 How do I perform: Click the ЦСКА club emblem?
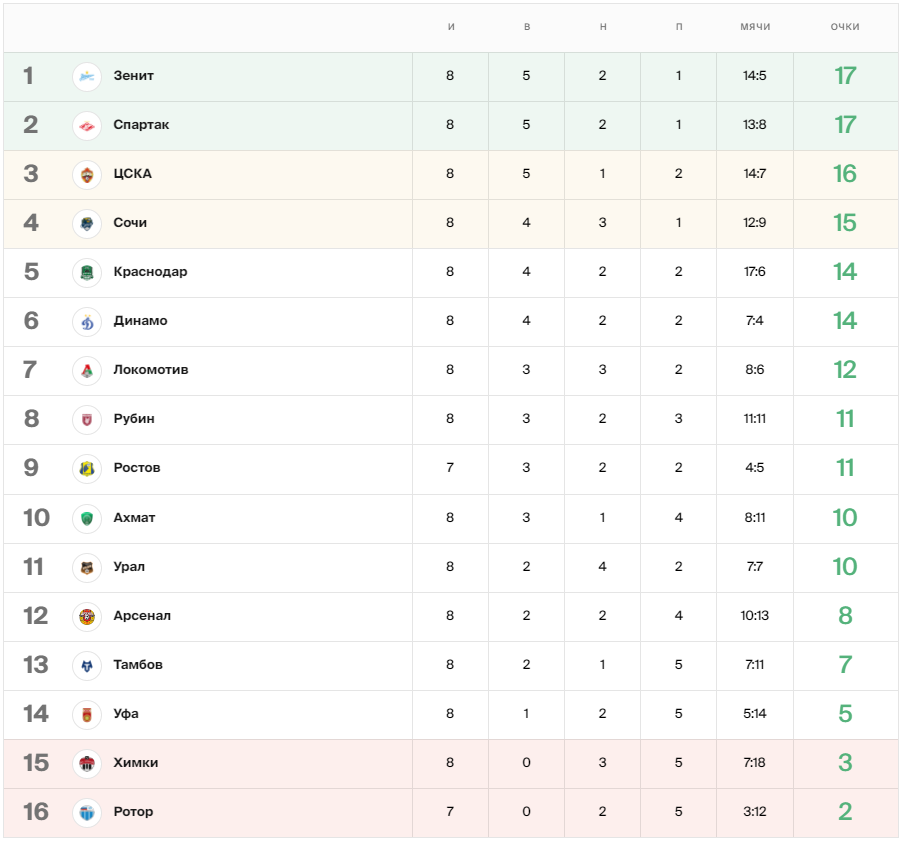[87, 175]
